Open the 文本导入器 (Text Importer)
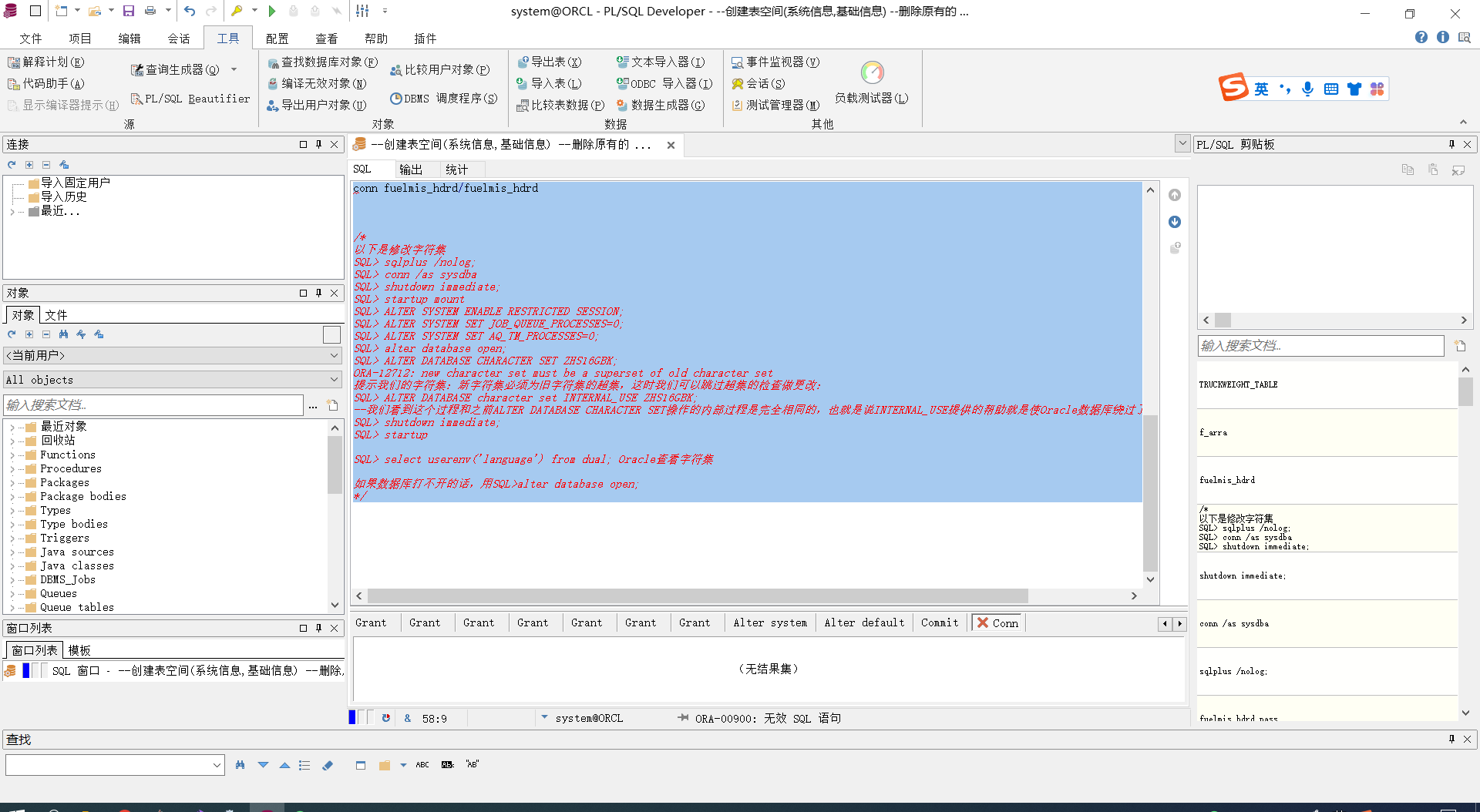 (661, 62)
